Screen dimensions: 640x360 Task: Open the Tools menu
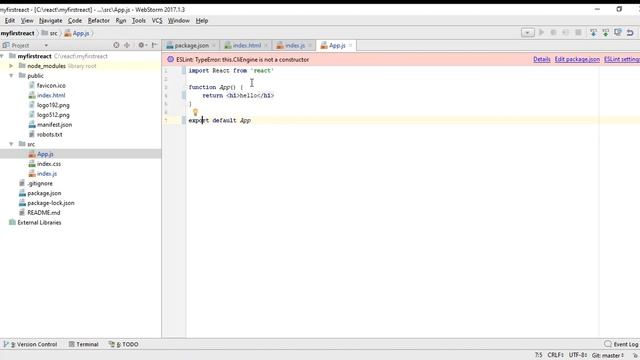[138, 20]
